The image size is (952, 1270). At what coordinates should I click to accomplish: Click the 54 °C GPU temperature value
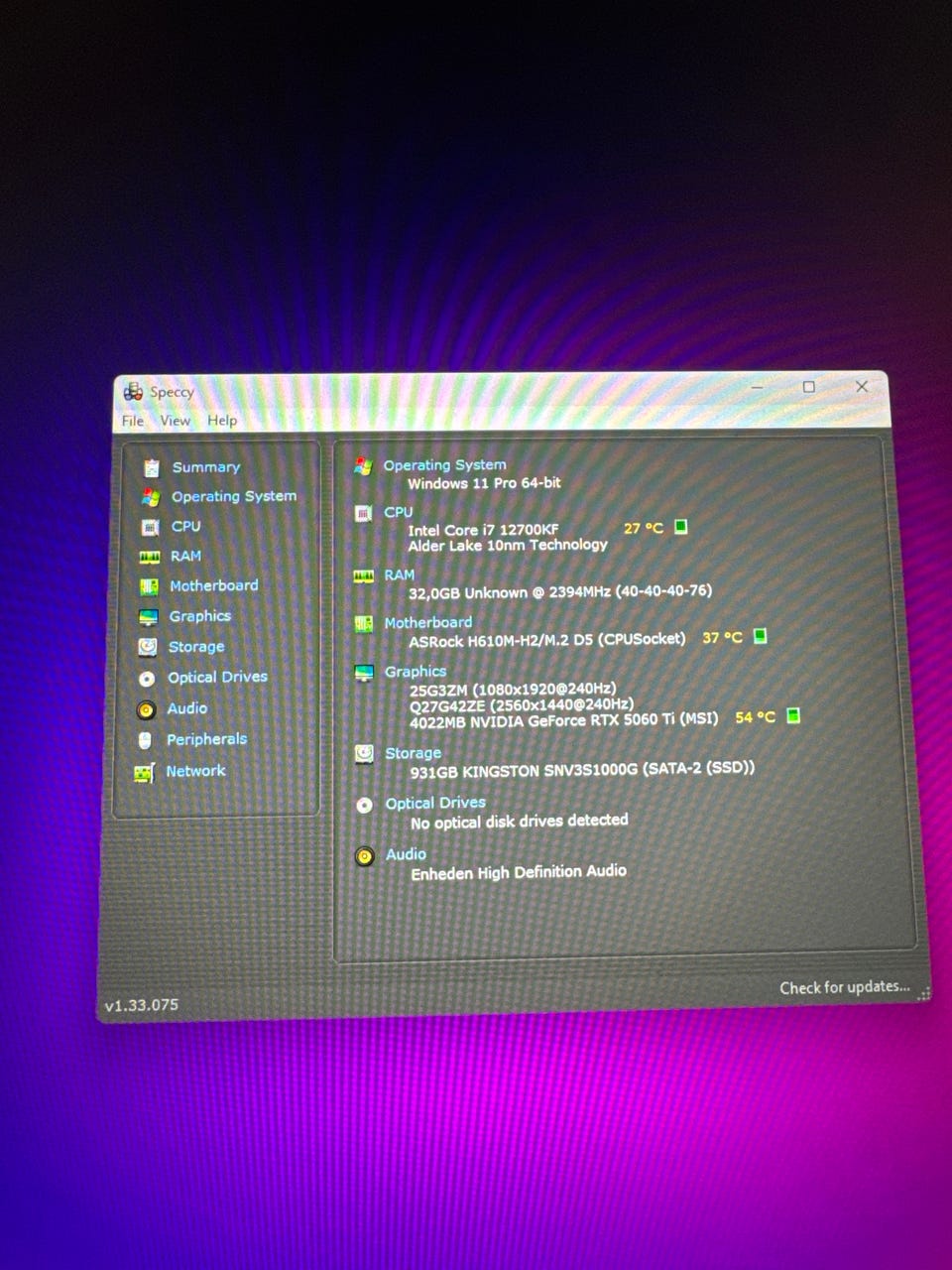pyautogui.click(x=756, y=716)
